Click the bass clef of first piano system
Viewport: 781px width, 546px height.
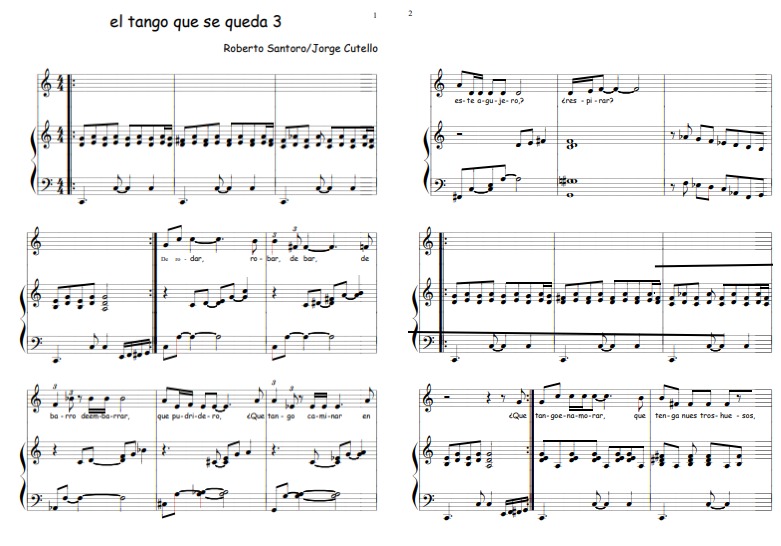click(48, 181)
